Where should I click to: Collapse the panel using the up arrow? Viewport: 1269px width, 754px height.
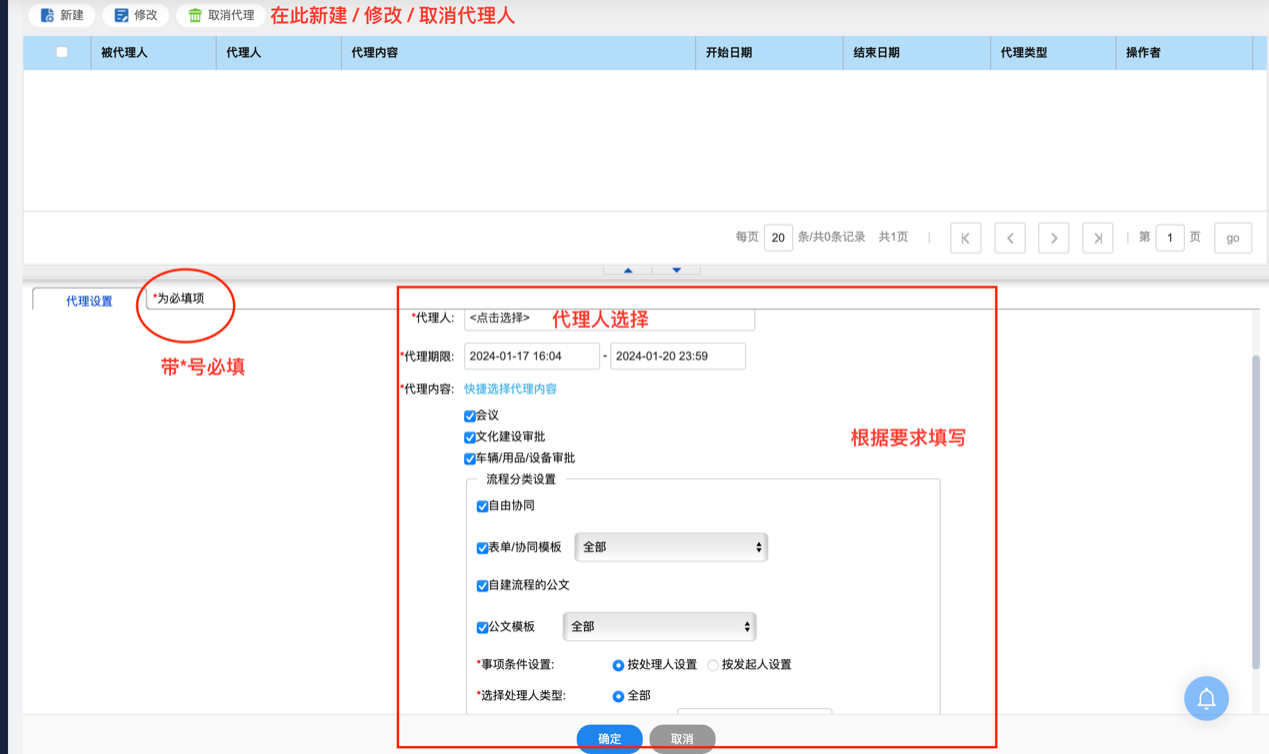(627, 270)
